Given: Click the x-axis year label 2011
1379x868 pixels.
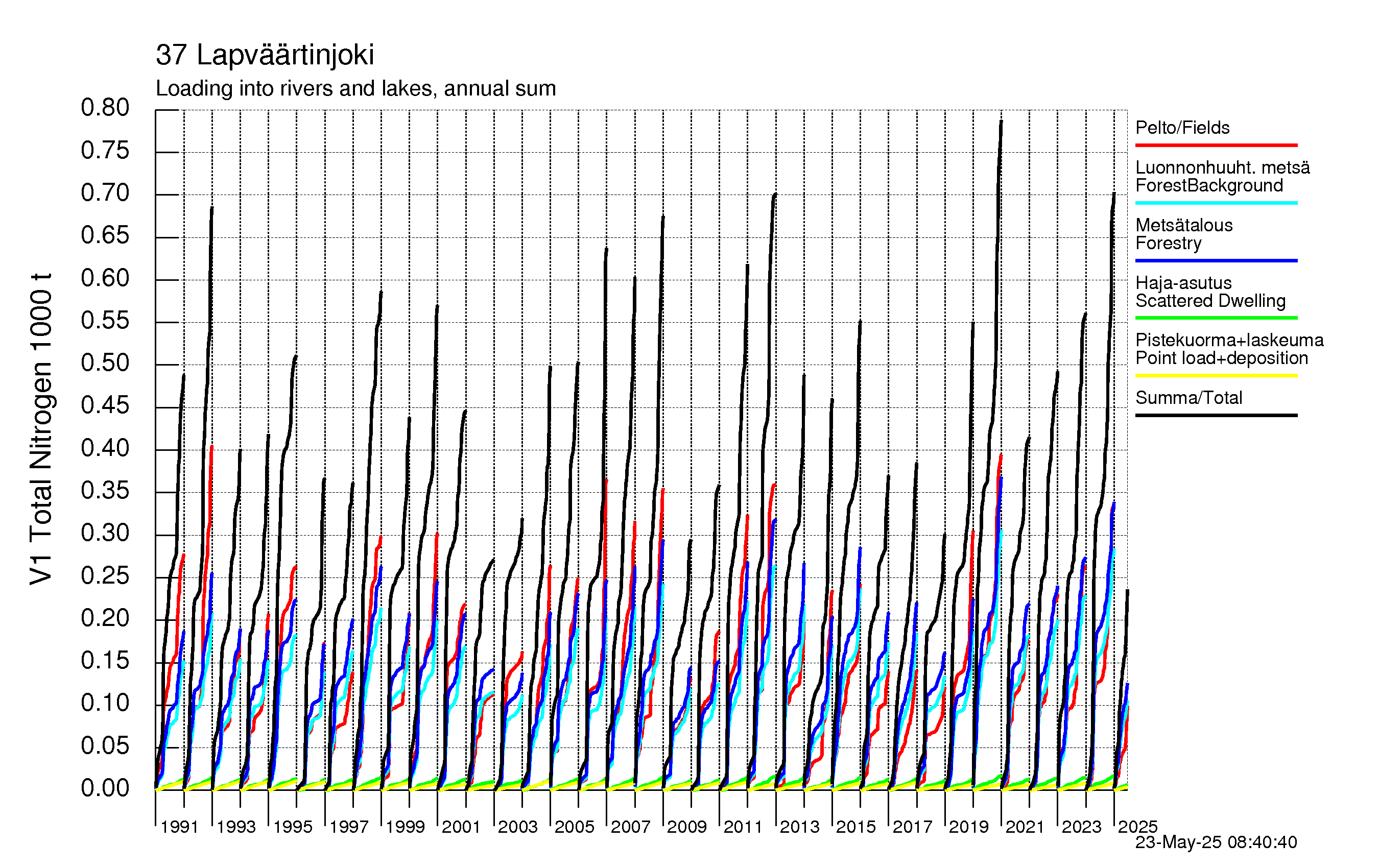Looking at the screenshot, I should point(743,827).
